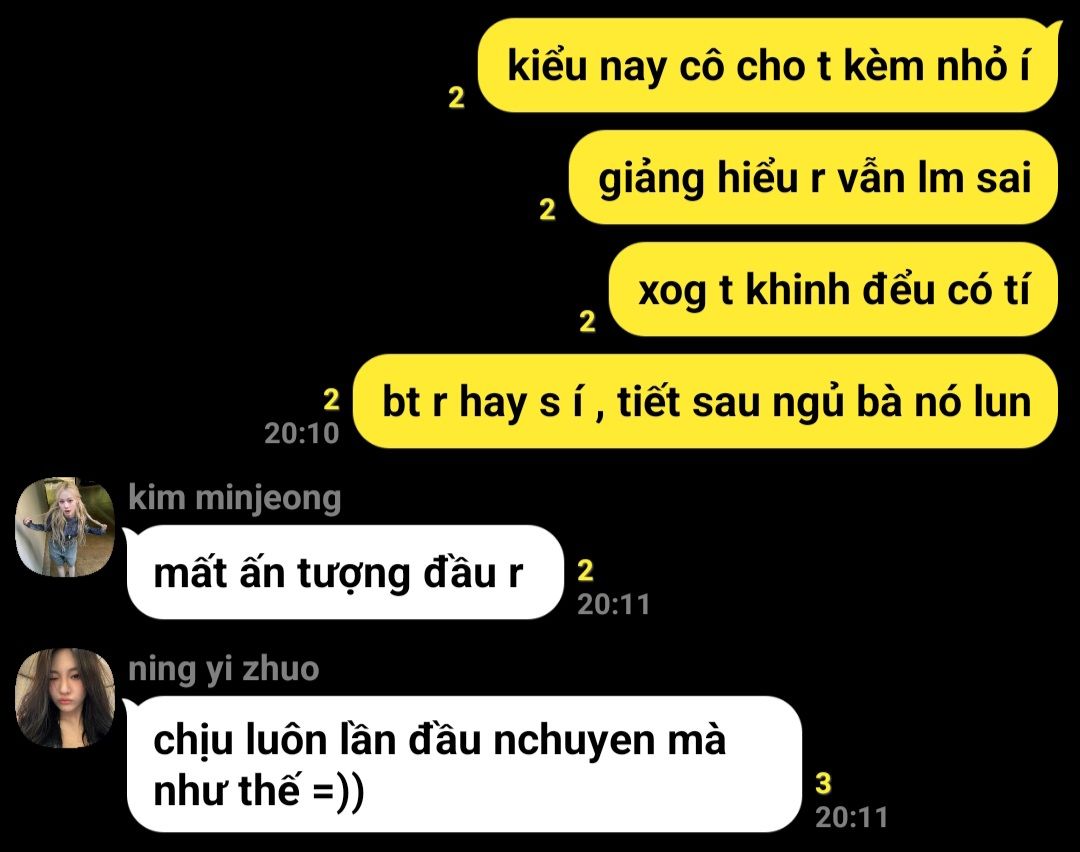Click unread count 2 beside 'giảng hiểu' message

[x=547, y=209]
